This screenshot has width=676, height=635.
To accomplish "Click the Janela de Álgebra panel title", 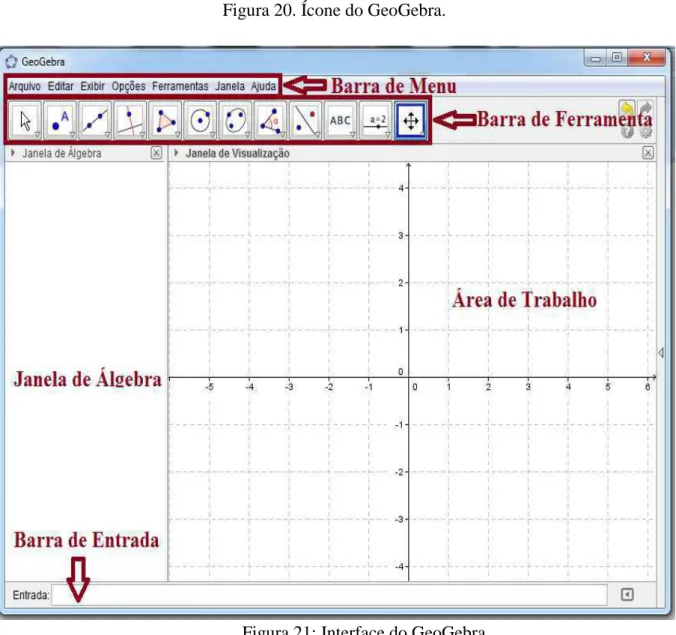I will (62, 153).
